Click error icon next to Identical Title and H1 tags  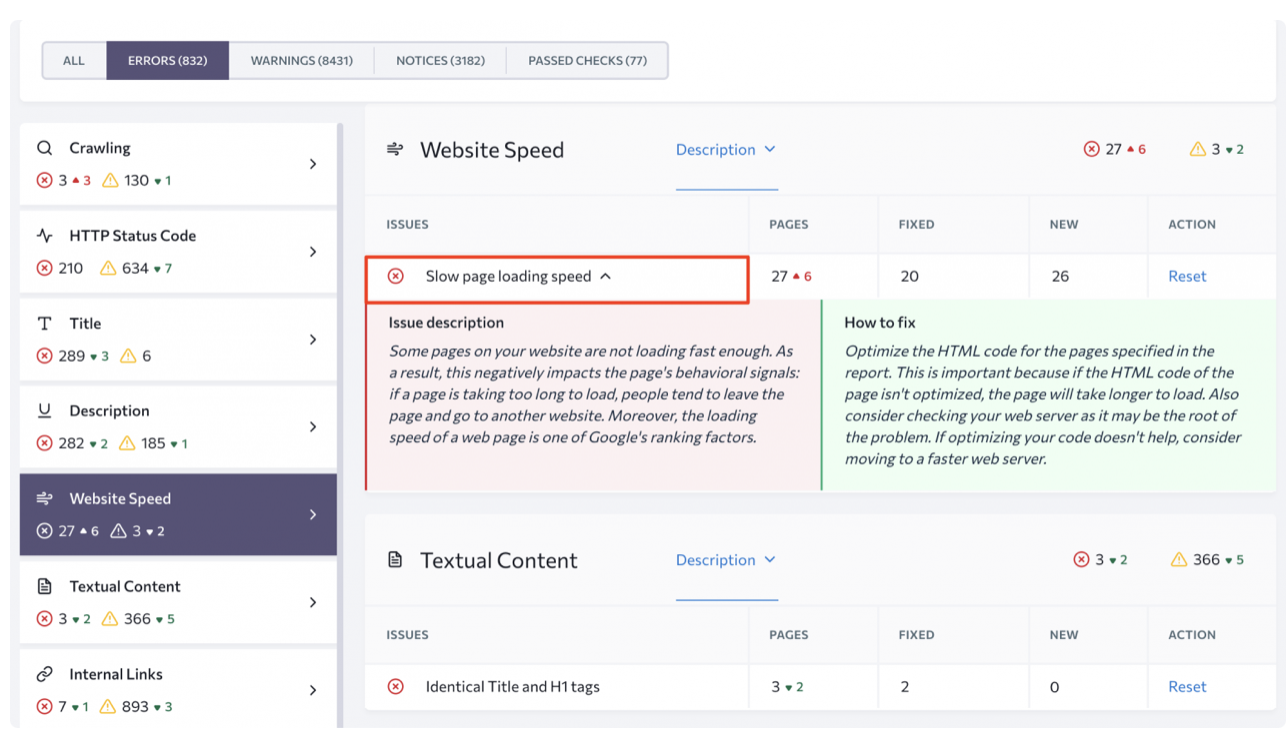396,687
